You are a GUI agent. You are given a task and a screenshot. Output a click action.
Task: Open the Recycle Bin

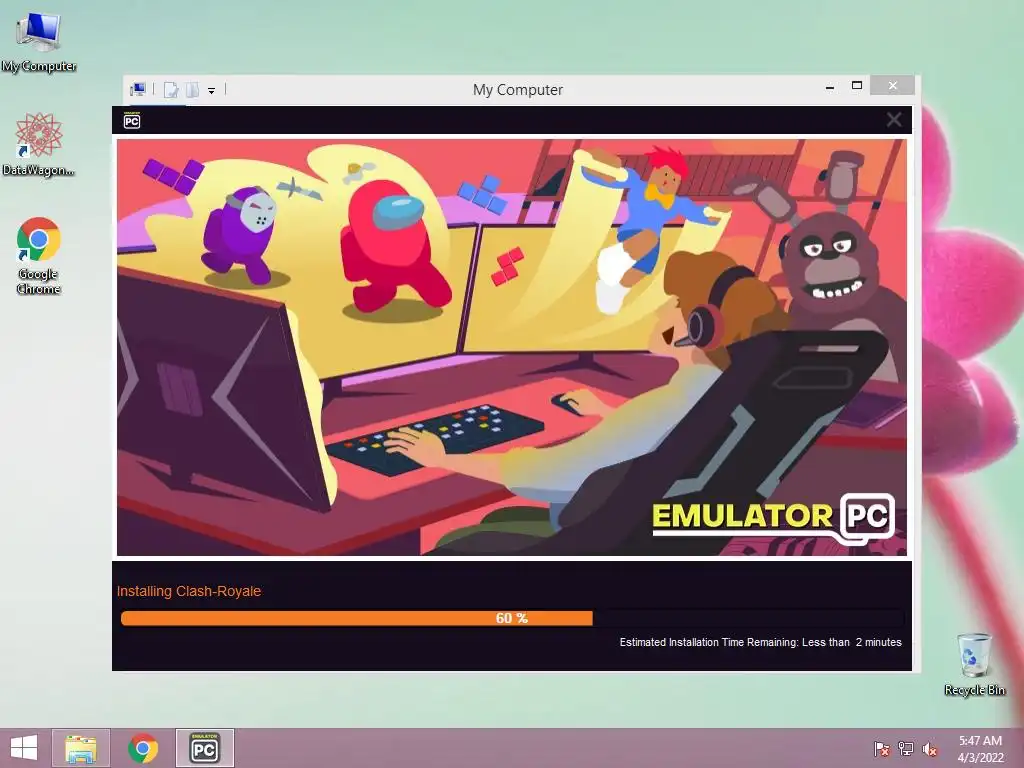[x=974, y=664]
